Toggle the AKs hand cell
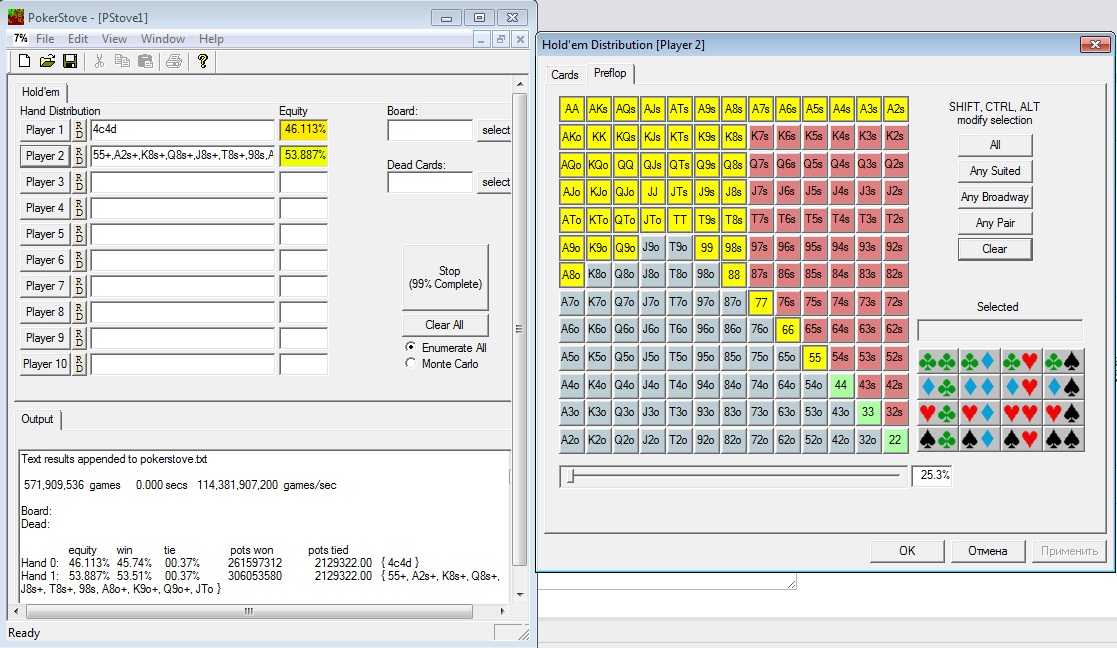 tap(598, 109)
